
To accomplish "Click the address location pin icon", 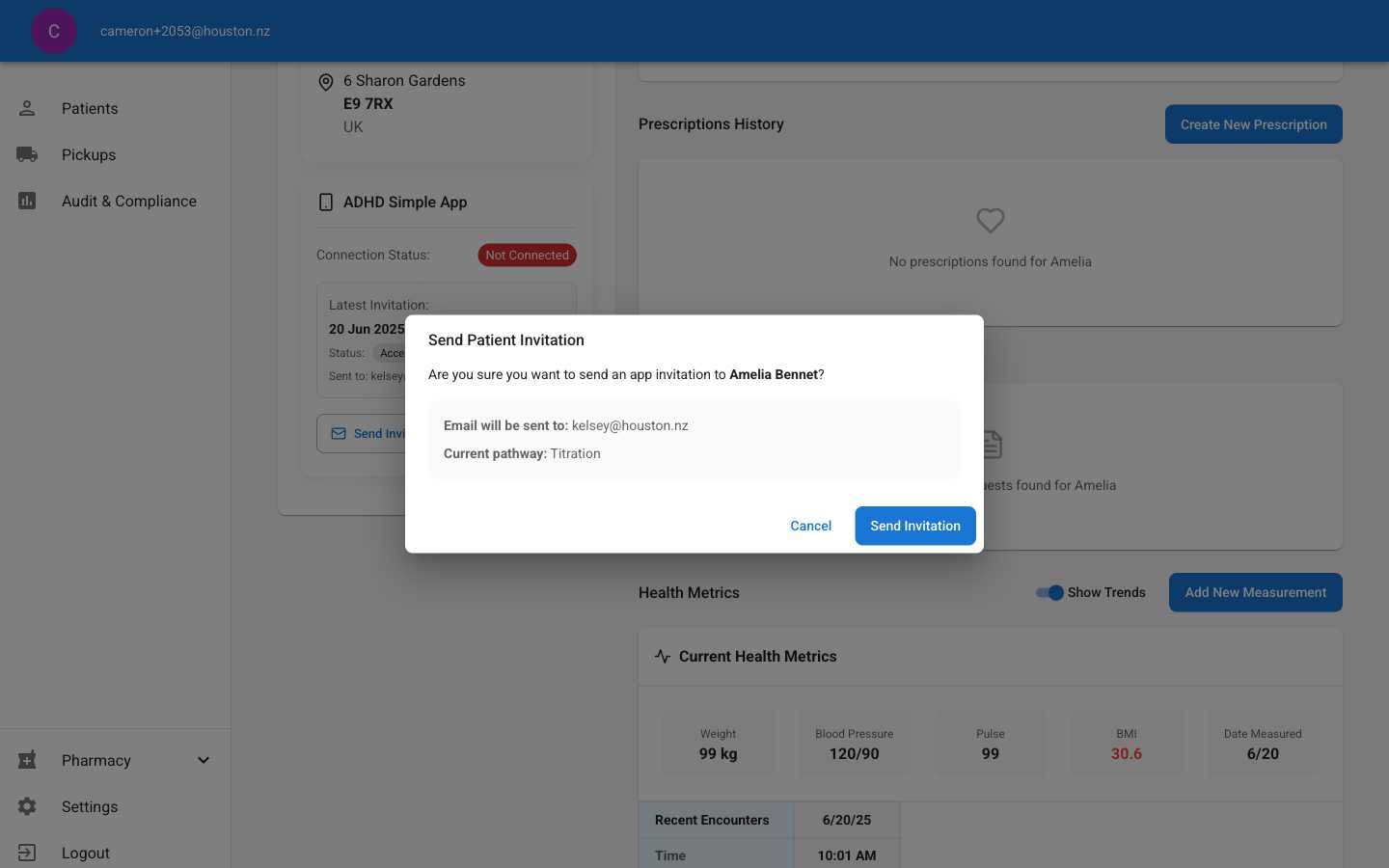I will click(326, 83).
